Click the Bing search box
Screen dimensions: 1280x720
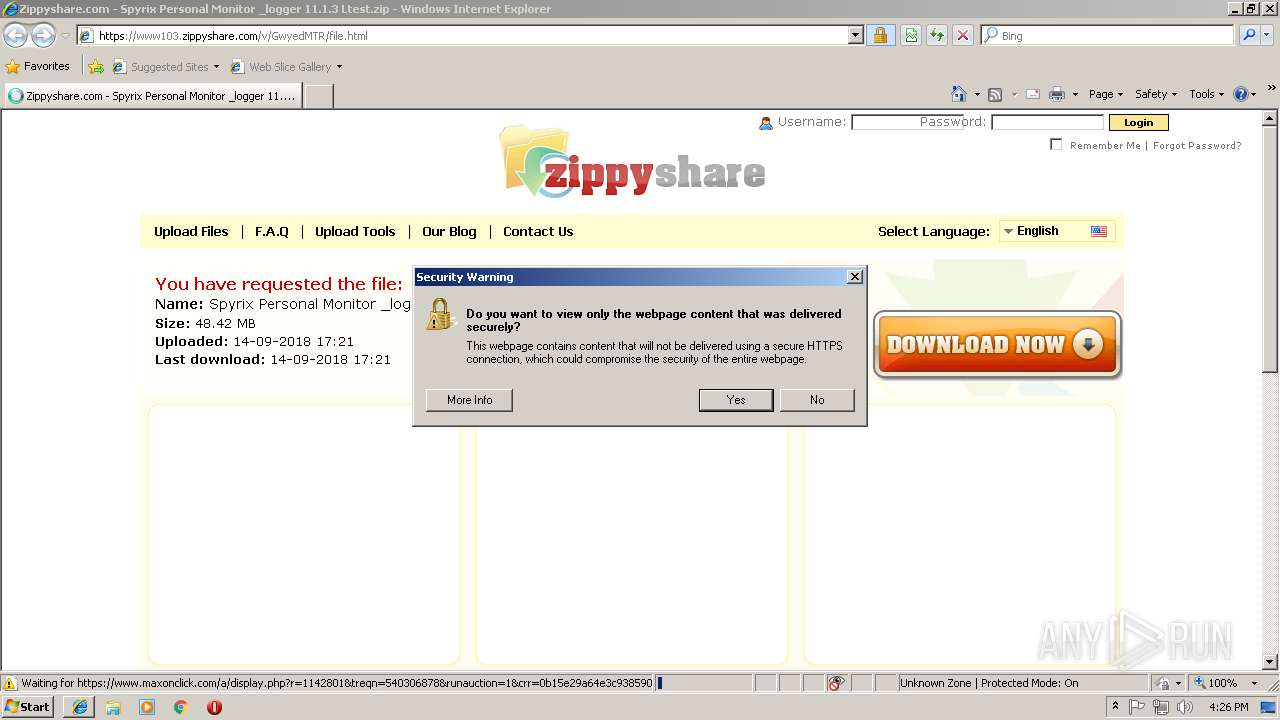[1107, 35]
